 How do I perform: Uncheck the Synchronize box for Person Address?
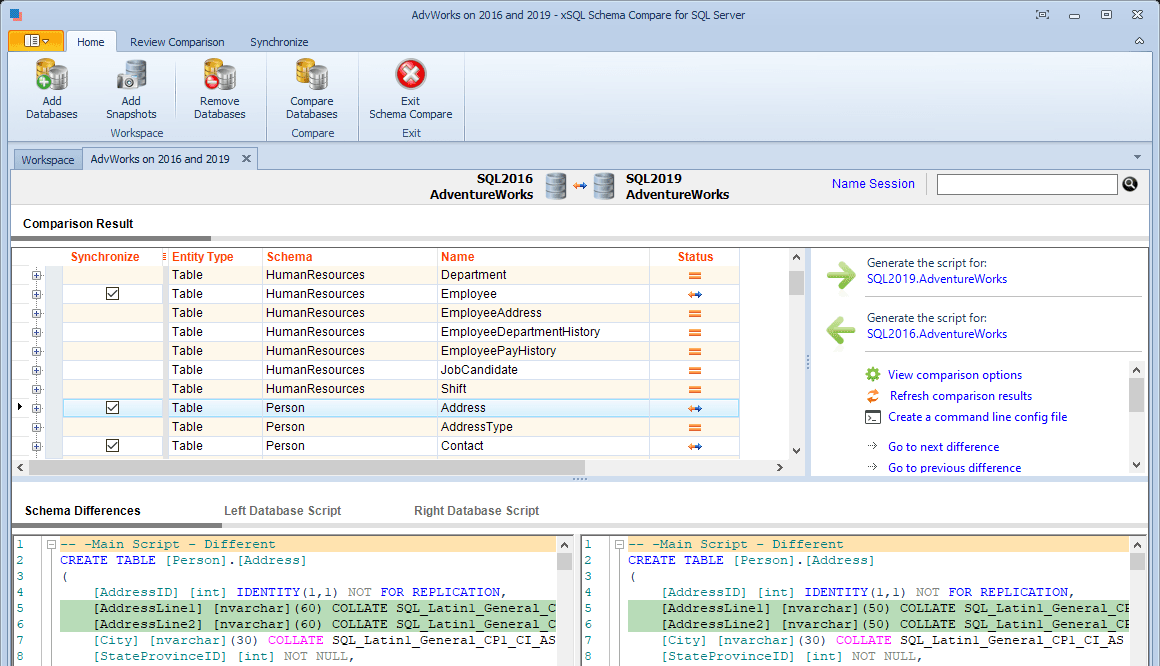coord(112,408)
